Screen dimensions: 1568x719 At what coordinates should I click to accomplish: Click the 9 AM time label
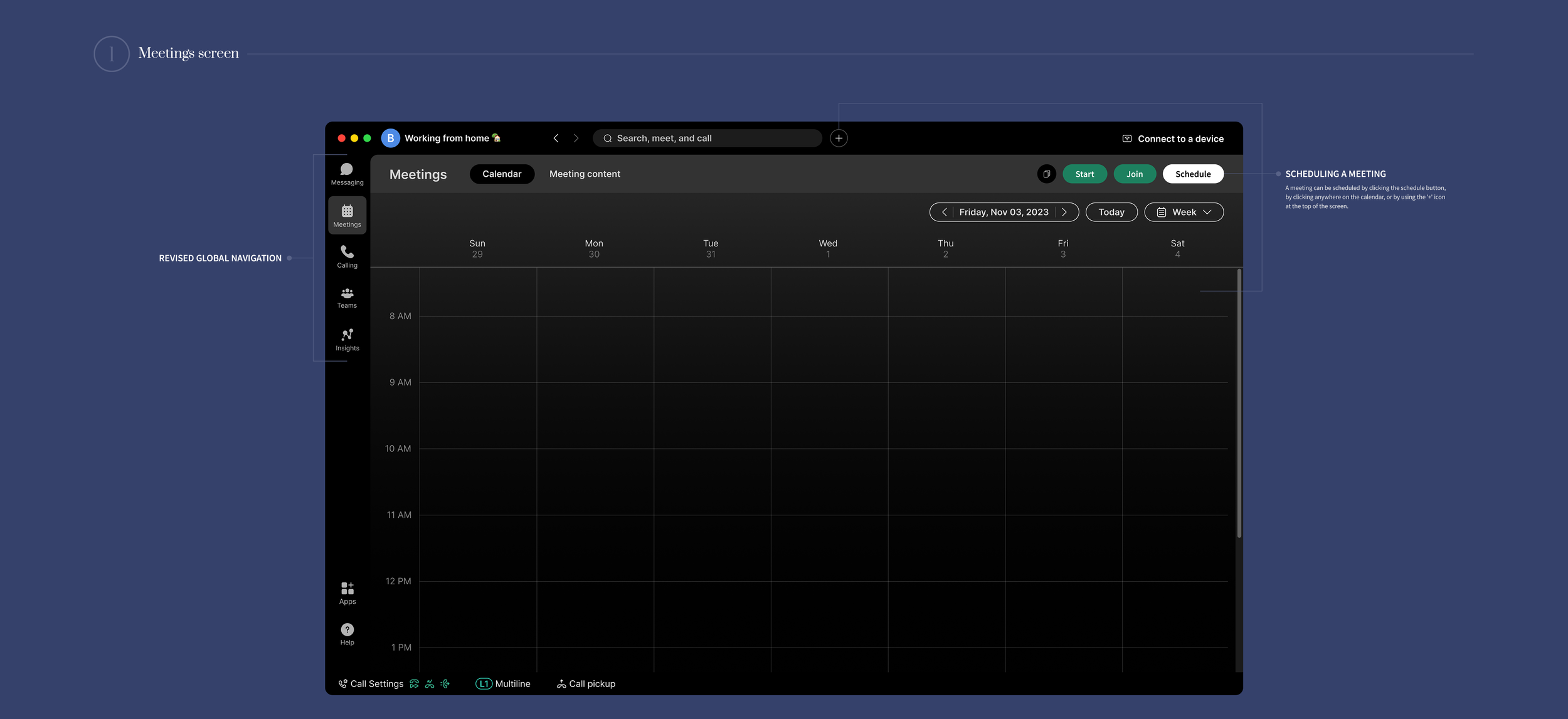(x=400, y=382)
